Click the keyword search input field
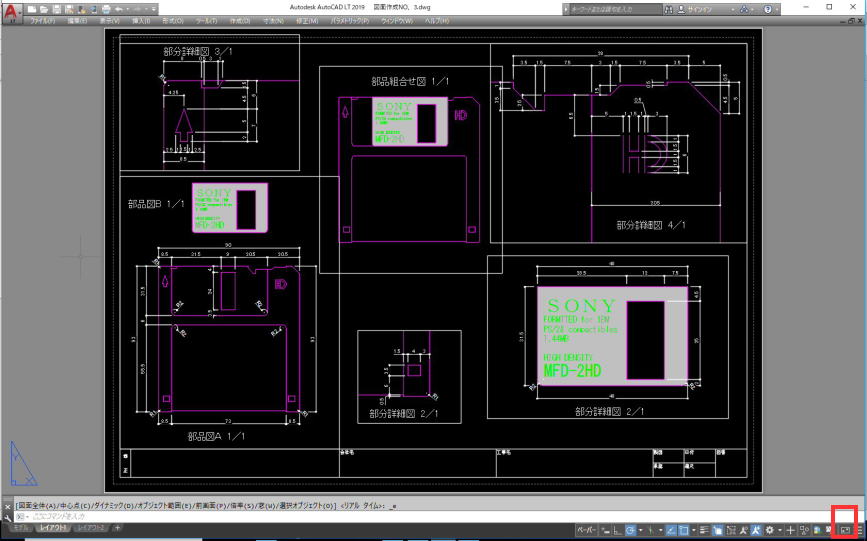The width and height of the screenshot is (867, 541). point(617,9)
